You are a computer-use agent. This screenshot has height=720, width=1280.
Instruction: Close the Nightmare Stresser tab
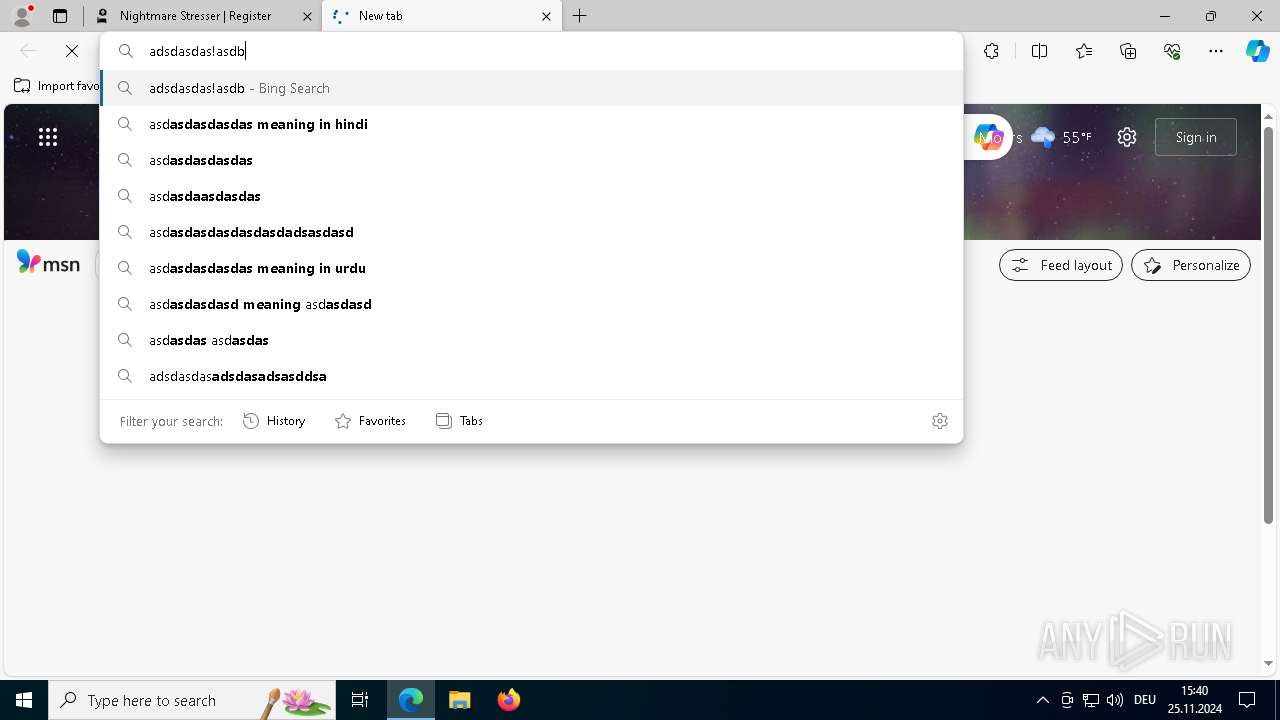307,16
